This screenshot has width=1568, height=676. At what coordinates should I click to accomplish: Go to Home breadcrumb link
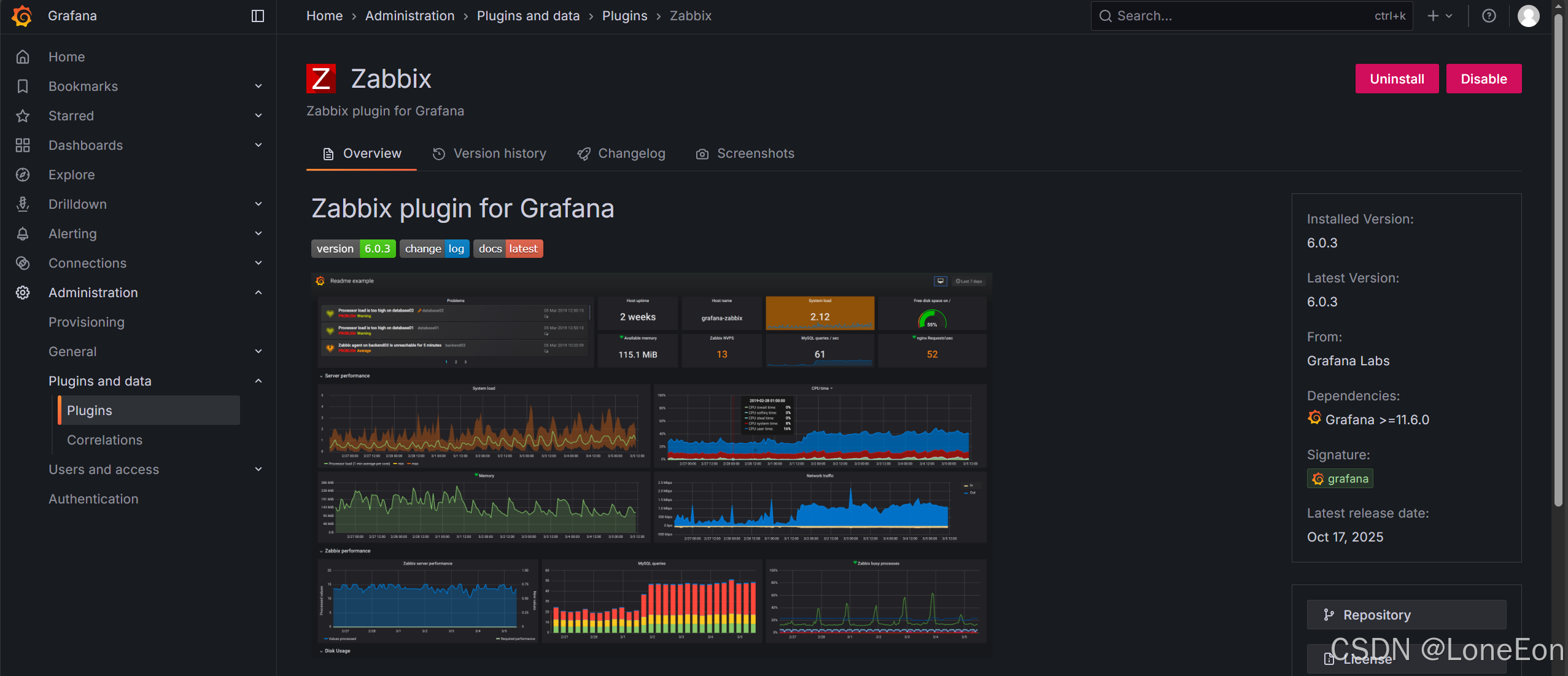tap(325, 16)
